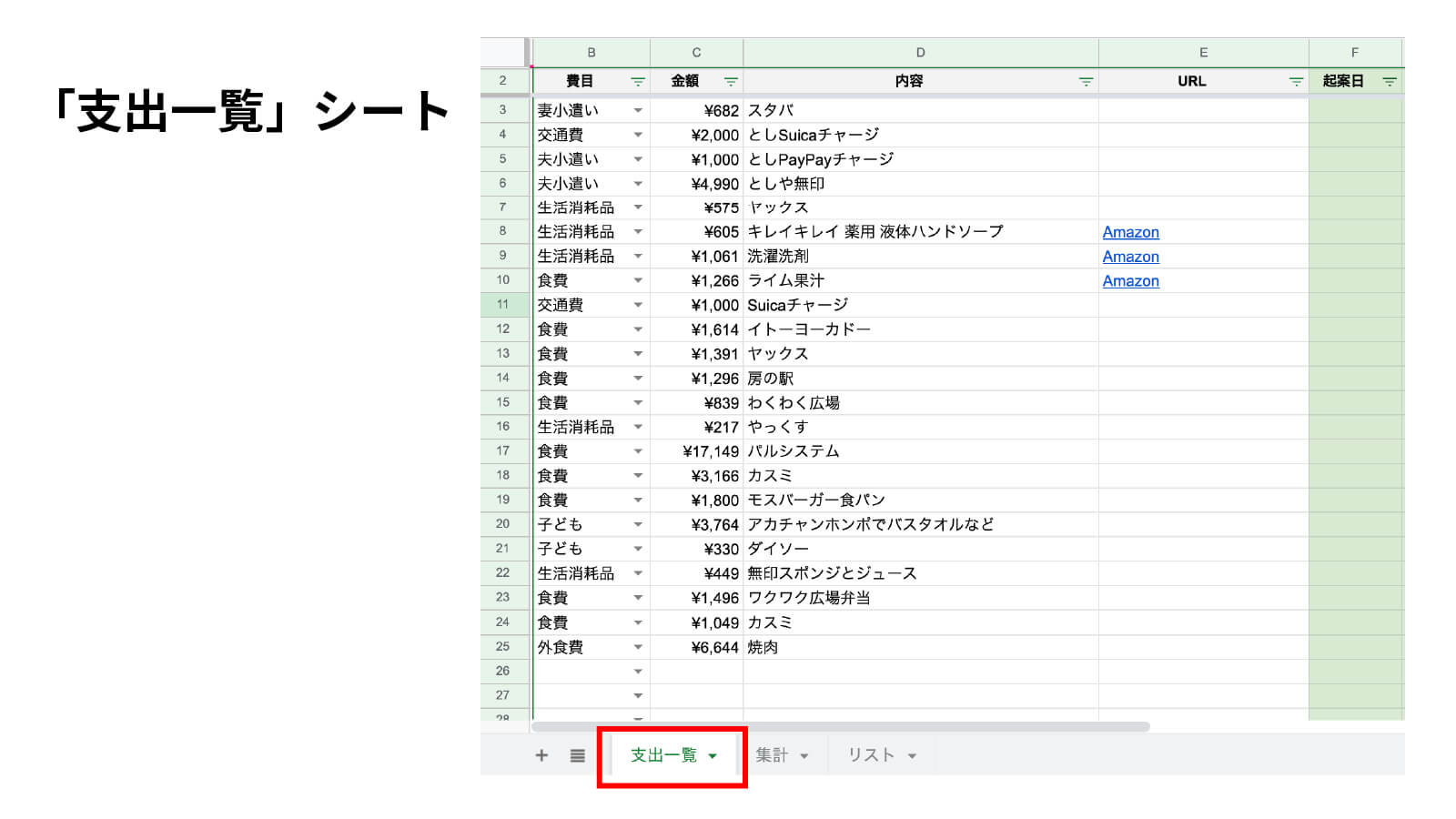Open filter icon on 費目 column header
Viewport: 1456px width, 819px height.
tap(638, 82)
